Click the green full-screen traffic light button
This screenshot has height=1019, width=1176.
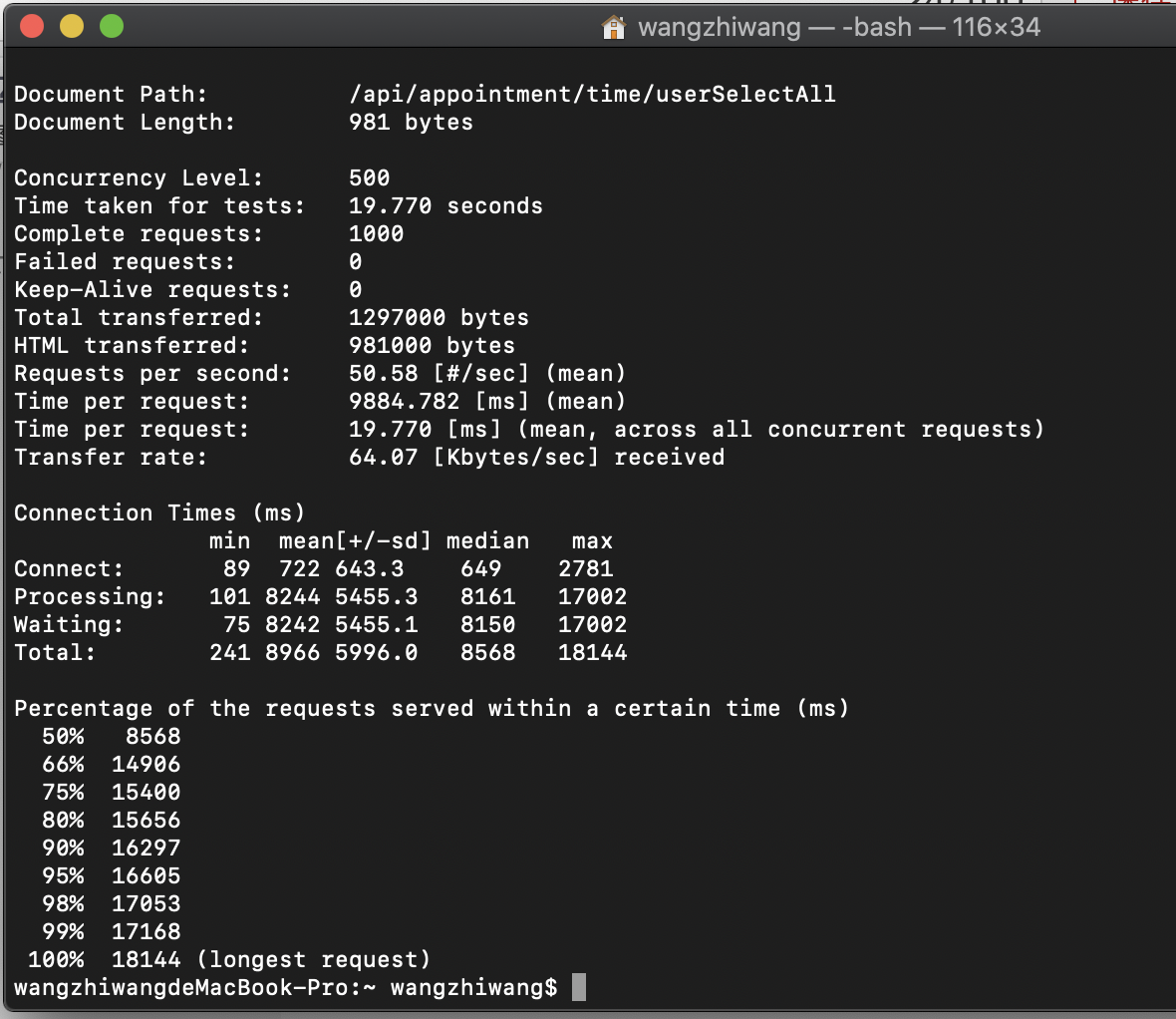point(111,27)
